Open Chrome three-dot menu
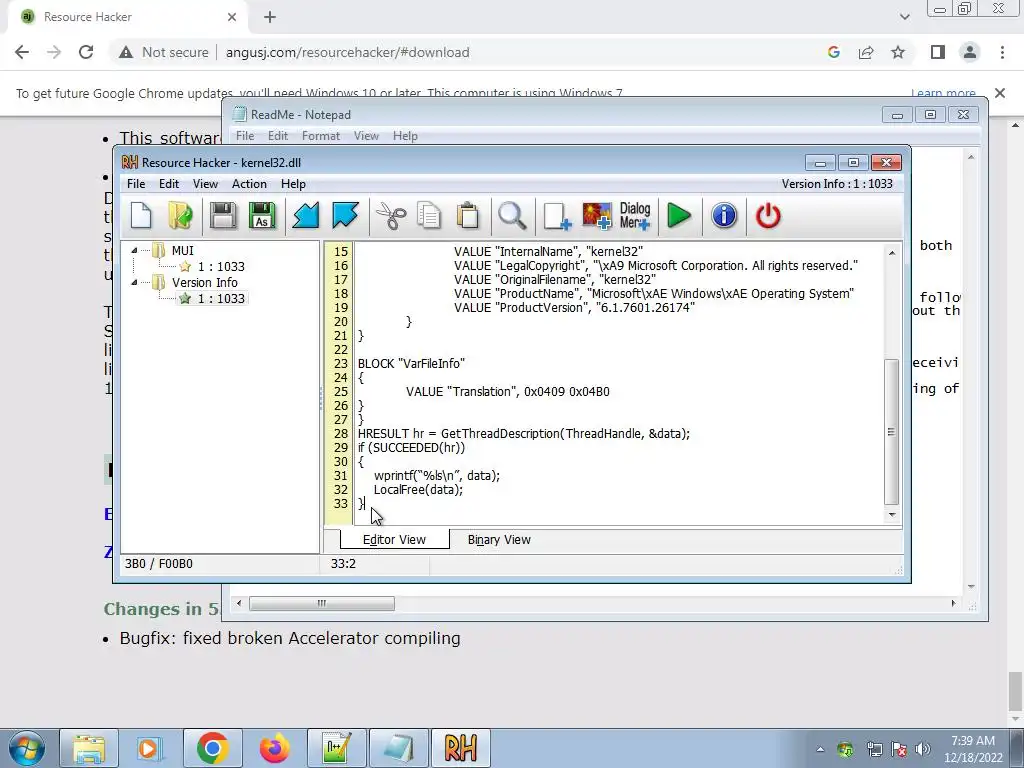Viewport: 1024px width, 768px height. click(1002, 52)
